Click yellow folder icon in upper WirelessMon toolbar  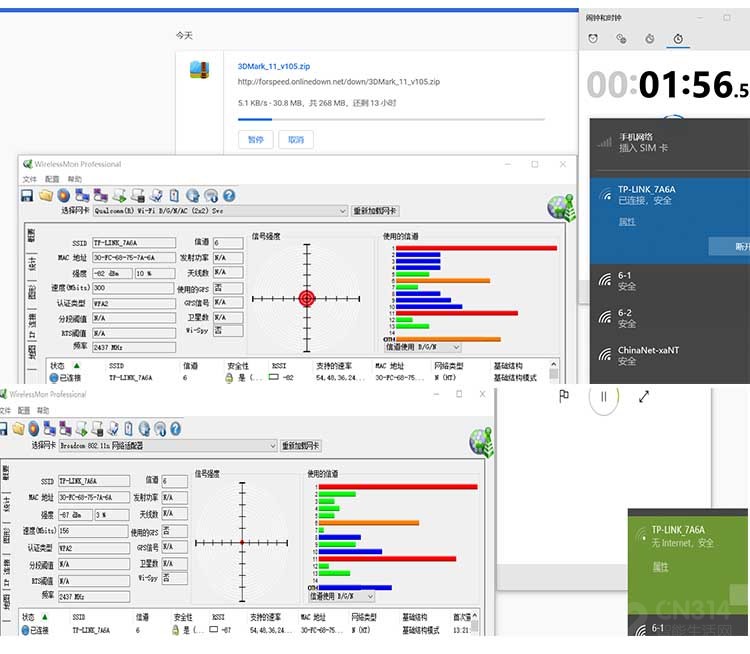pos(46,195)
